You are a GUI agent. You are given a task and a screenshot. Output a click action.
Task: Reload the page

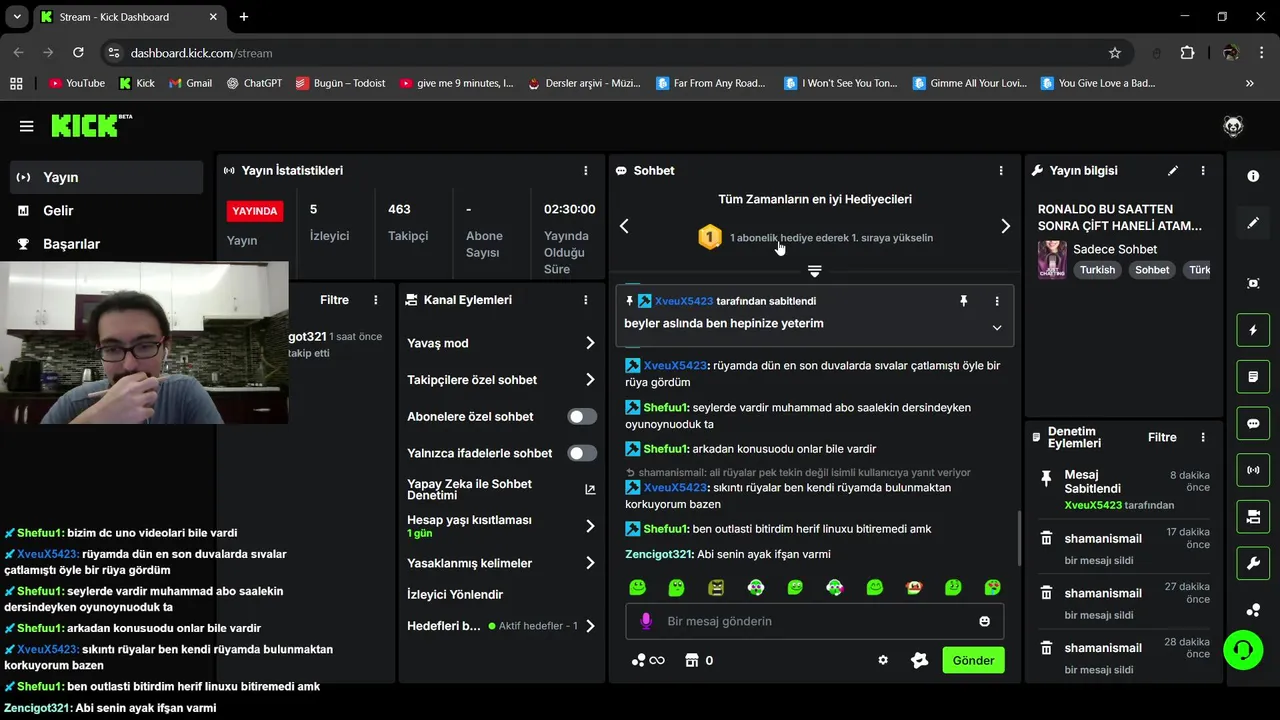click(x=78, y=53)
